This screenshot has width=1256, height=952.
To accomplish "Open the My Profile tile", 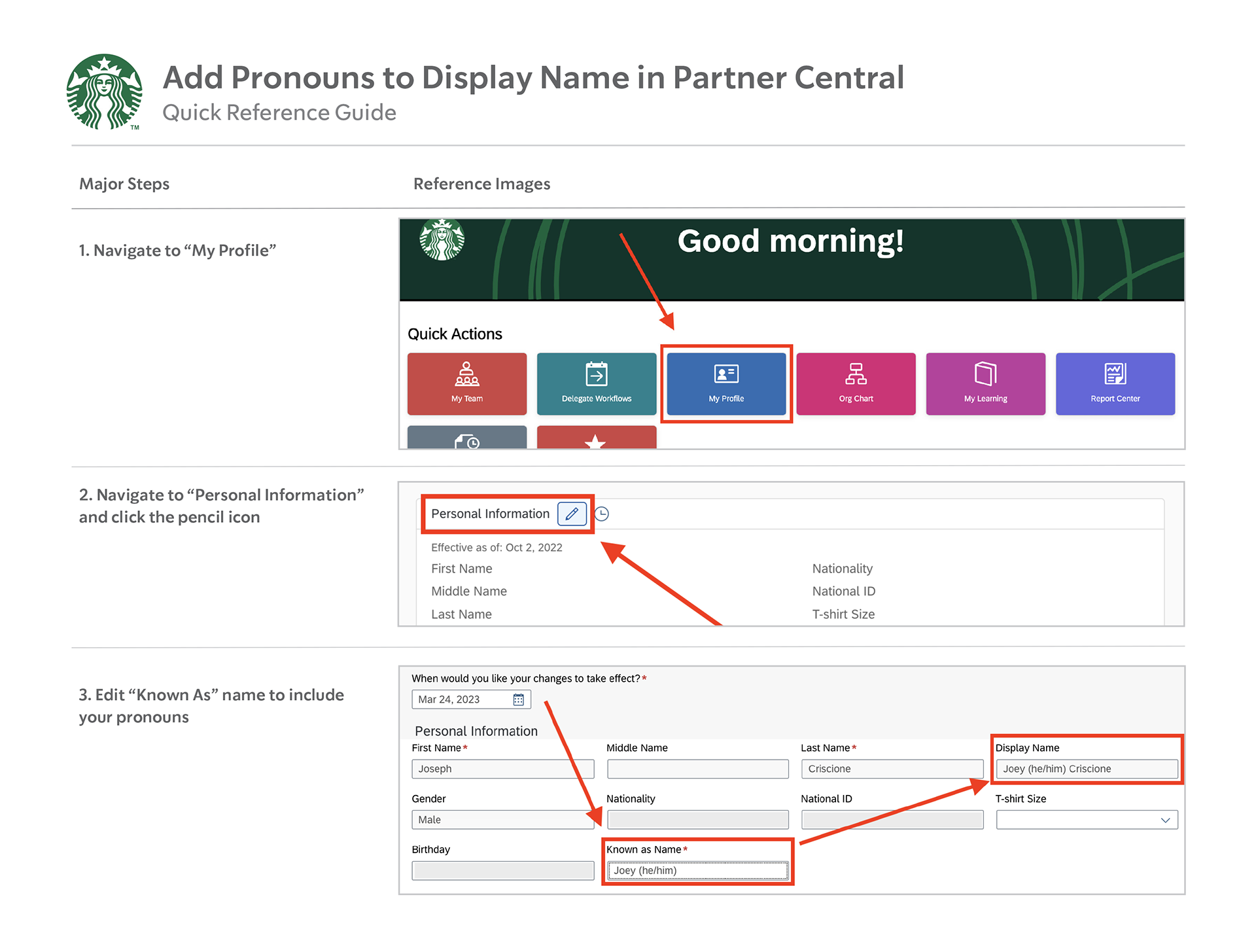I will 726,383.
